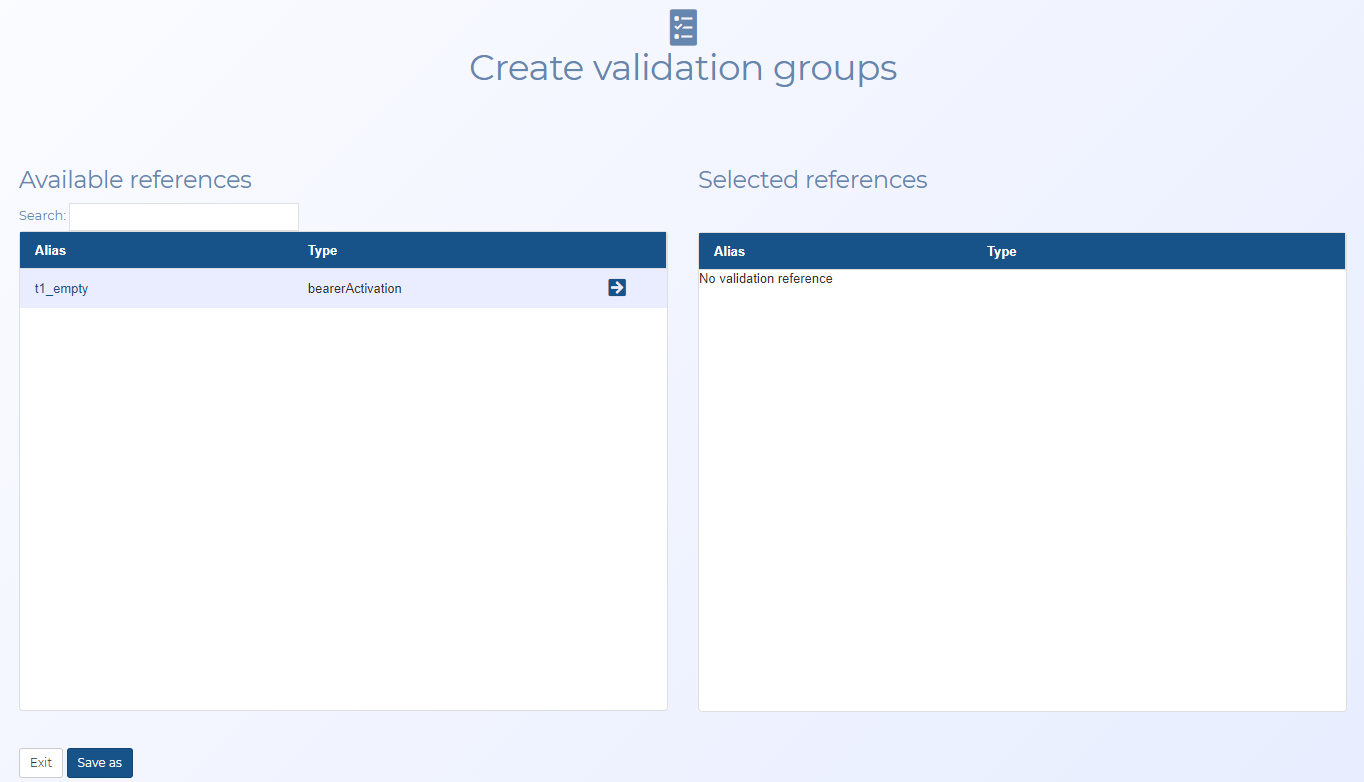Click the 'Create validation groups' page title
Image resolution: width=1364 pixels, height=782 pixels.
tap(683, 68)
